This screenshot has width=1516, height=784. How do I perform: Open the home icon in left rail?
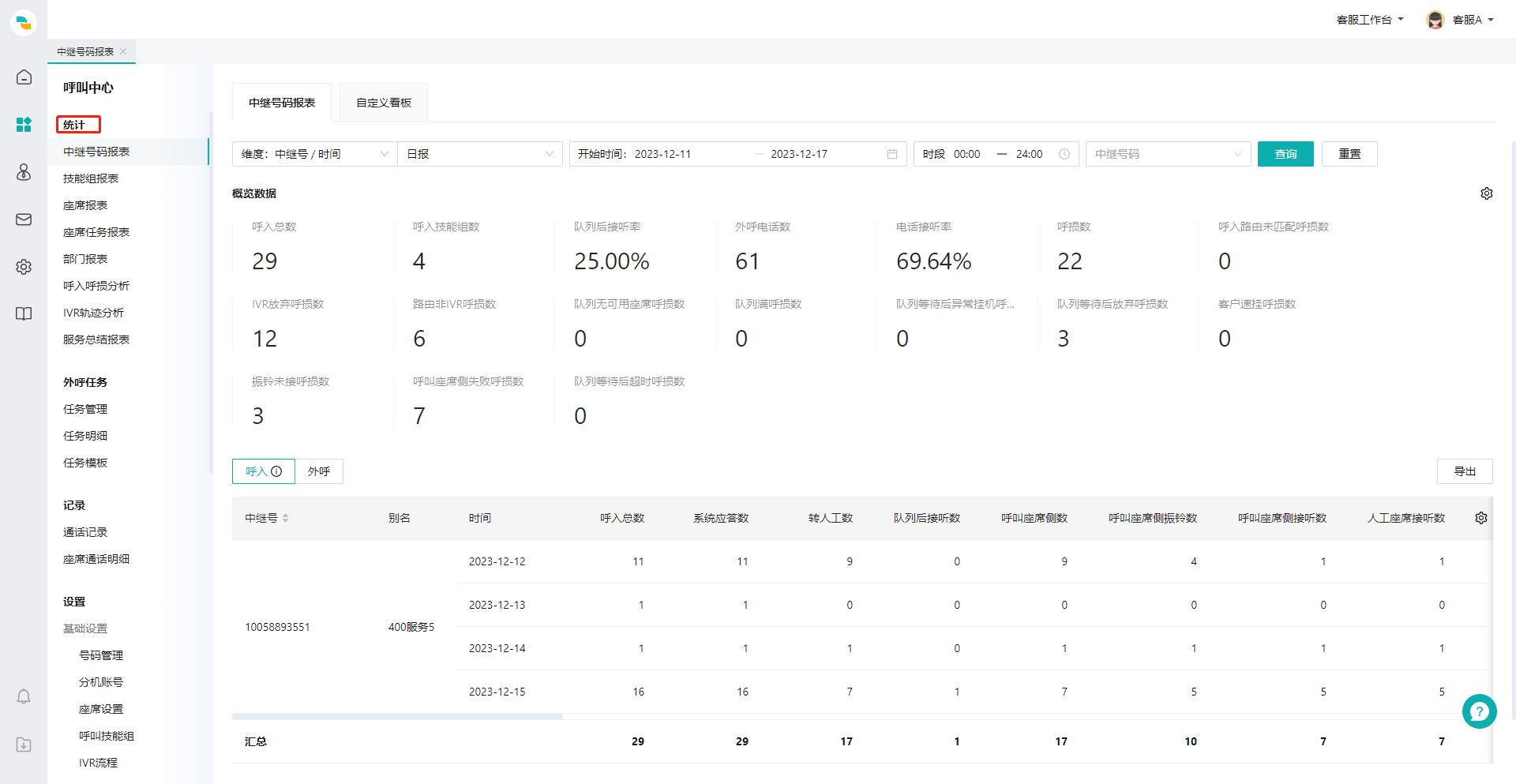point(24,77)
